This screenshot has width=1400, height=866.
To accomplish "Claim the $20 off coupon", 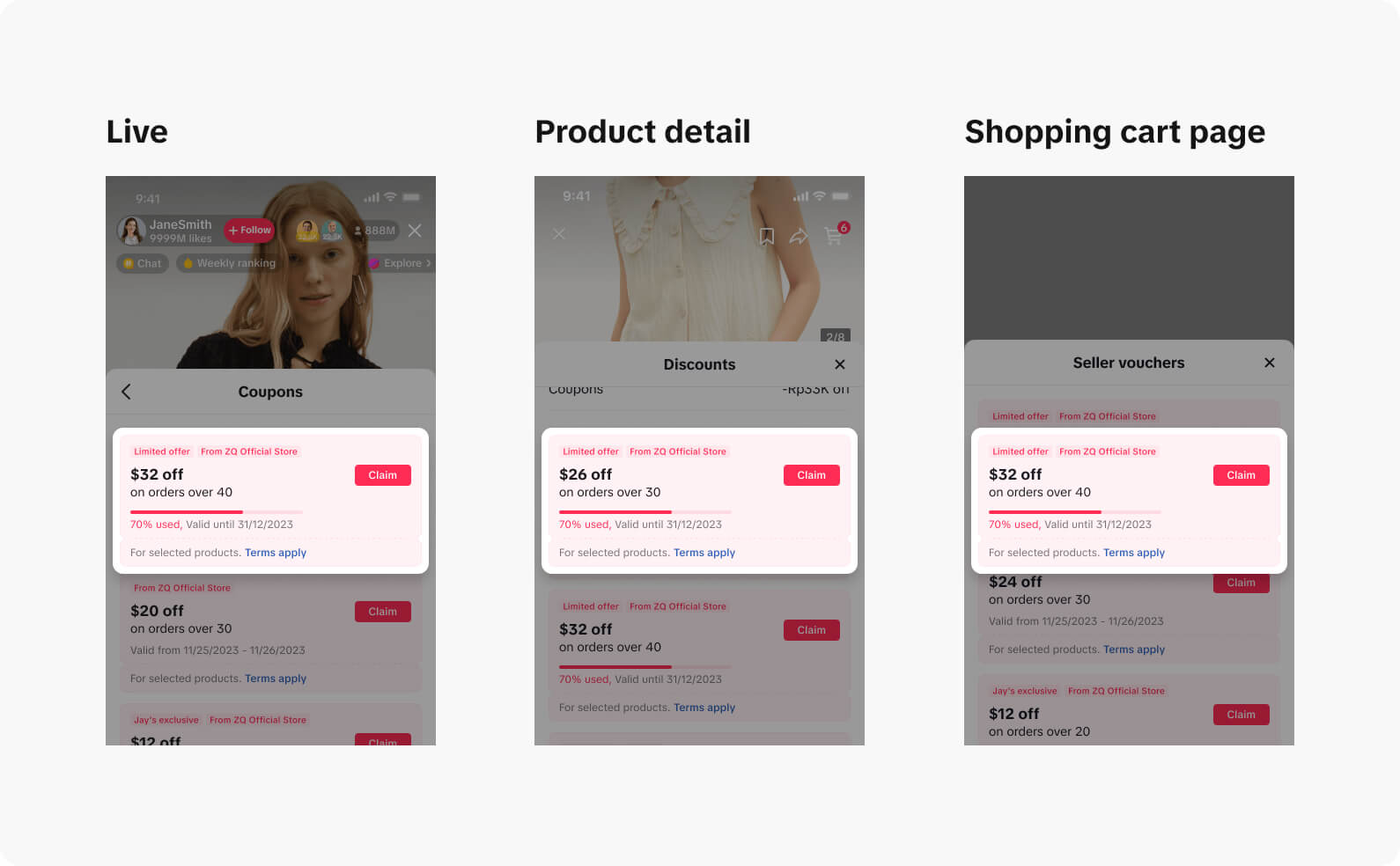I will [382, 612].
